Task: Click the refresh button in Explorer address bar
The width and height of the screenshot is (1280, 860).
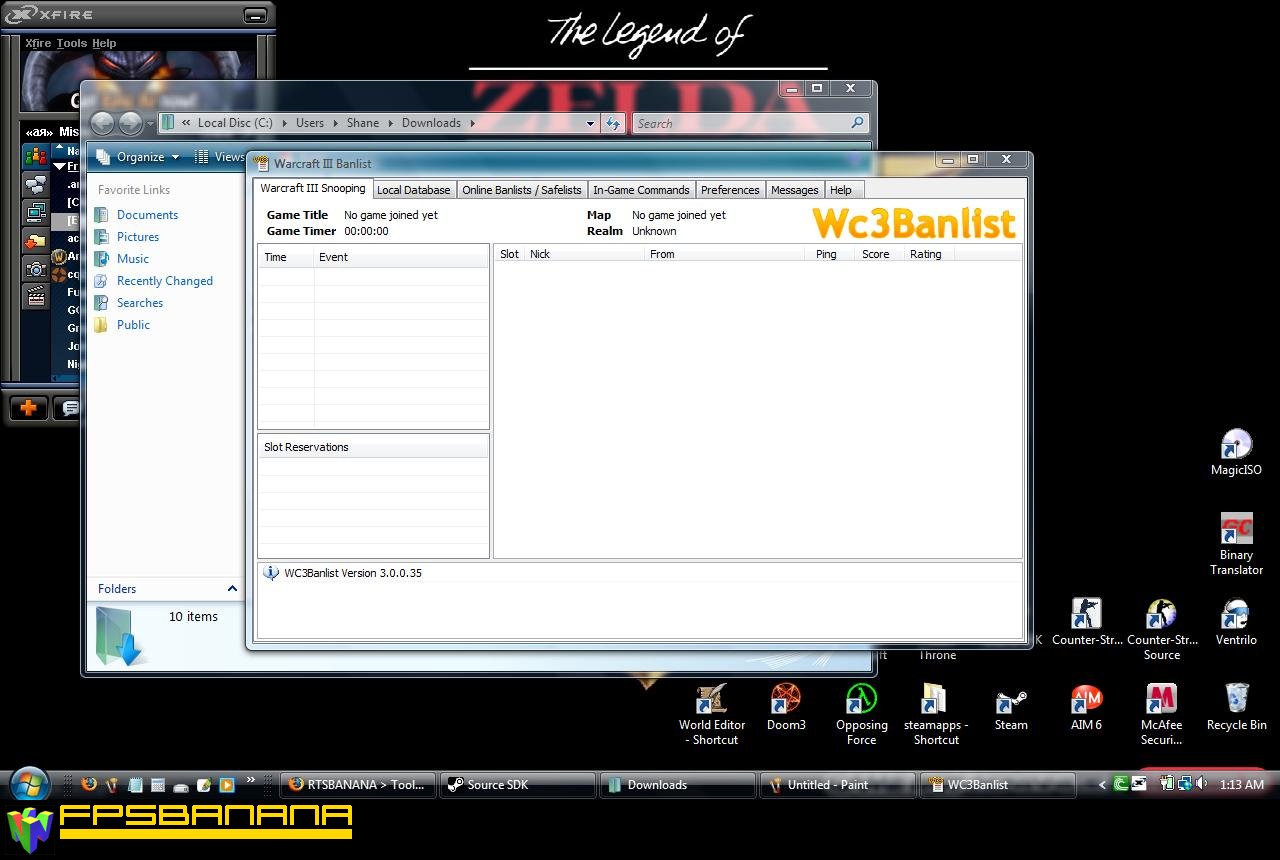Action: pos(613,123)
